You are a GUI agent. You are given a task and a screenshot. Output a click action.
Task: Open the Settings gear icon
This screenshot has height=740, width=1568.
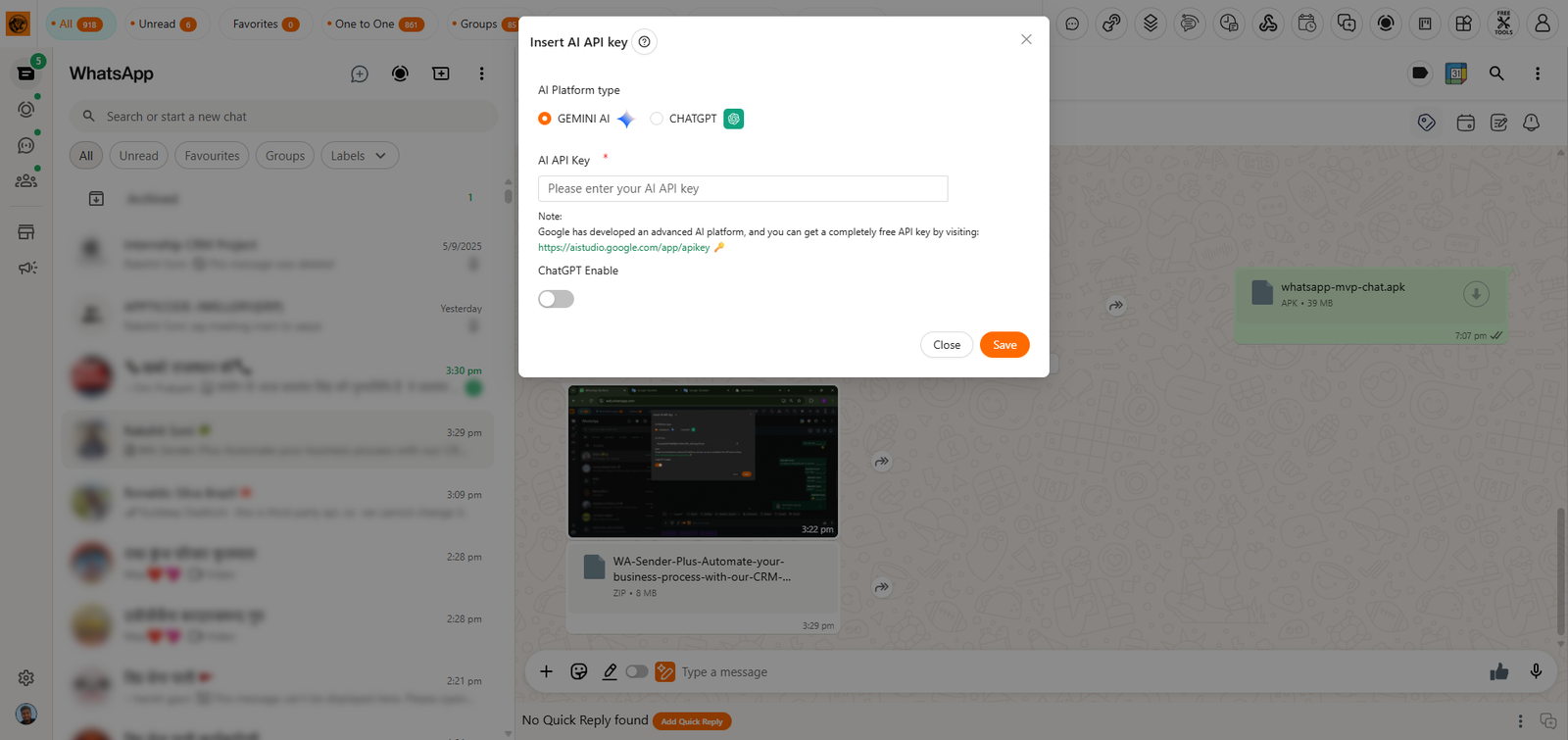(x=26, y=677)
